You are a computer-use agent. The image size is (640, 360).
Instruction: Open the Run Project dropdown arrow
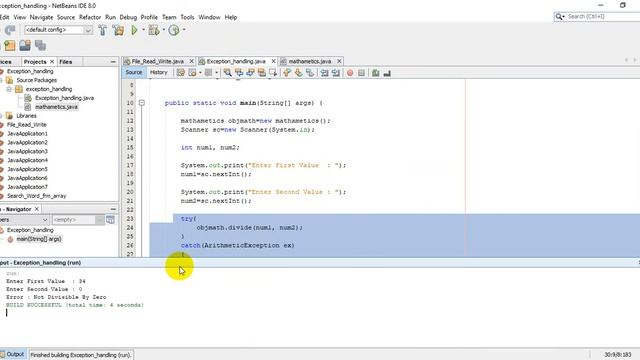click(x=143, y=30)
